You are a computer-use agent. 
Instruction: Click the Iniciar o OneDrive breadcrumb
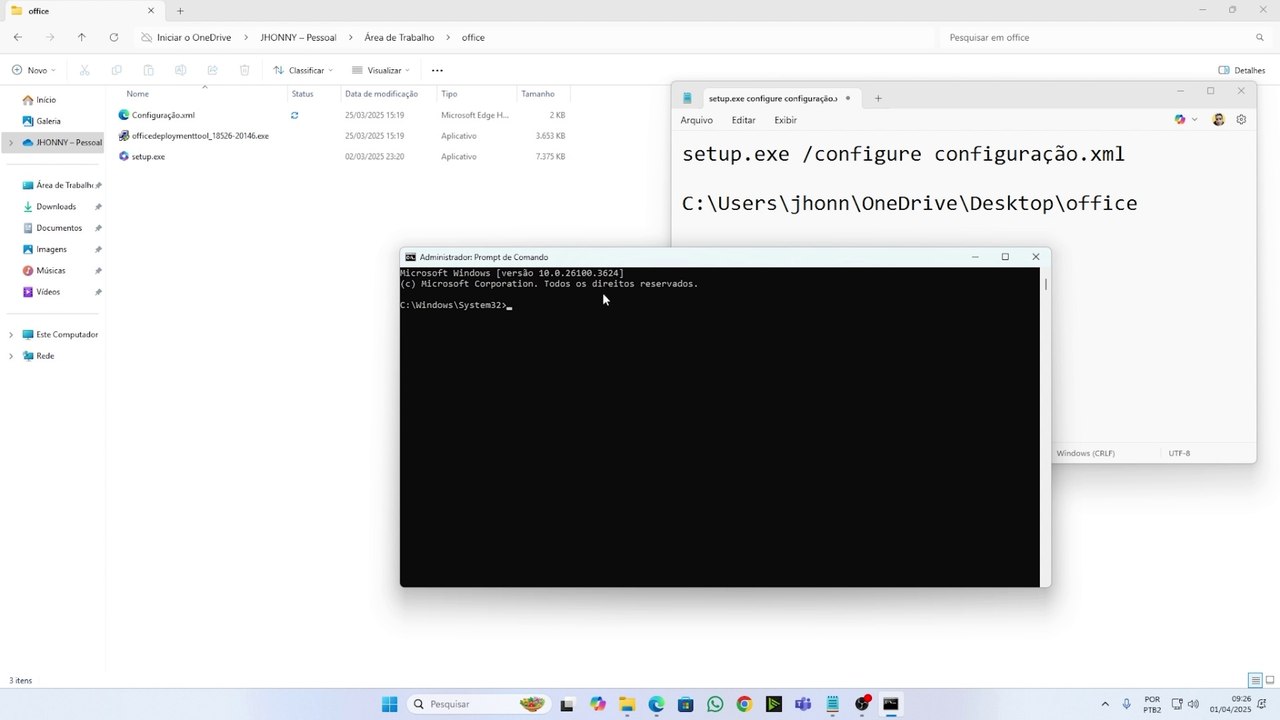[194, 37]
